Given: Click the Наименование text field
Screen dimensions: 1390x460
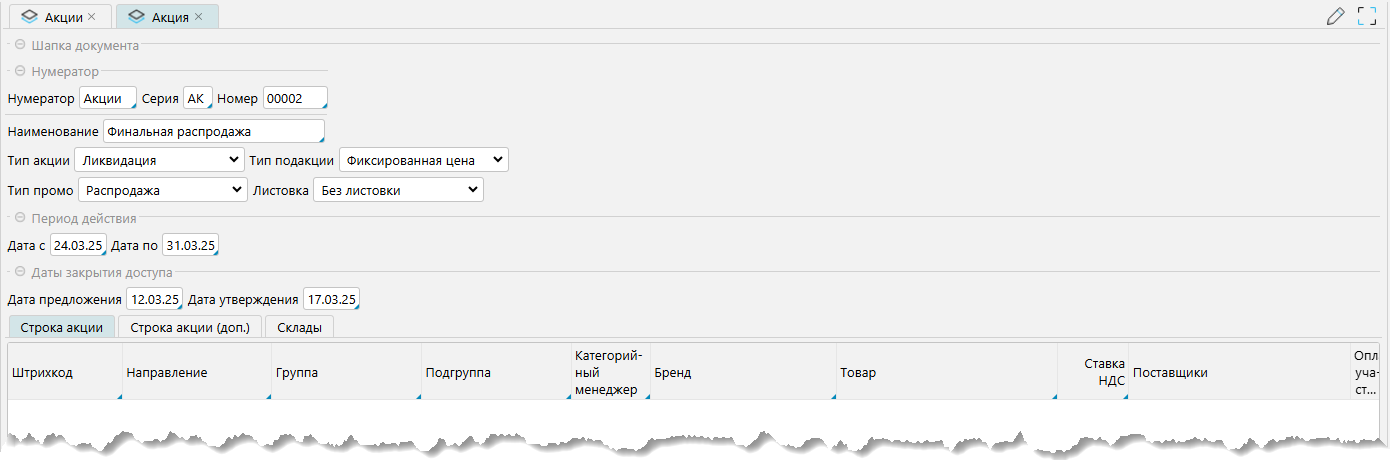Looking at the screenshot, I should coord(213,132).
